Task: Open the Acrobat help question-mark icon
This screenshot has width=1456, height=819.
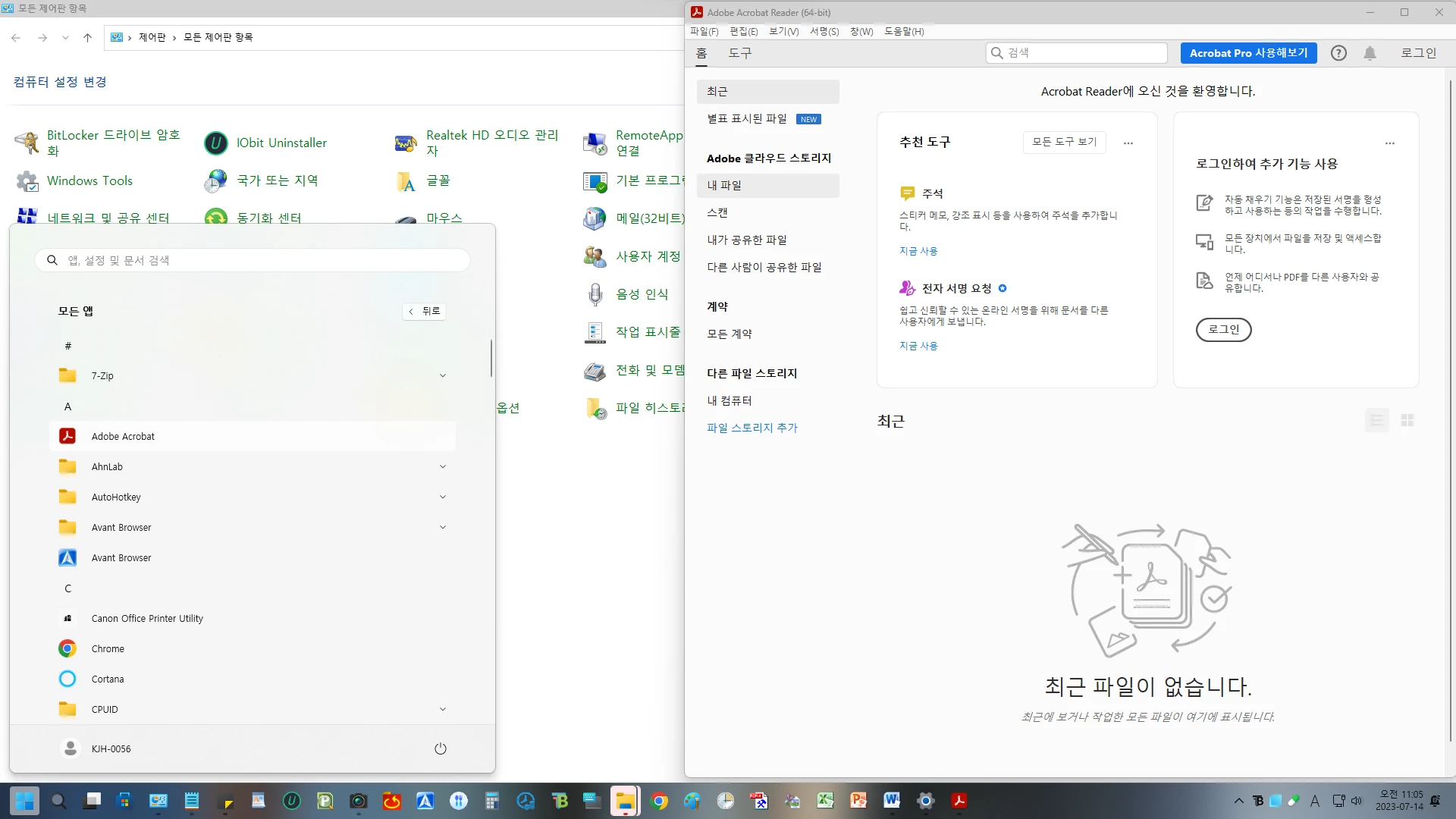Action: pos(1338,53)
